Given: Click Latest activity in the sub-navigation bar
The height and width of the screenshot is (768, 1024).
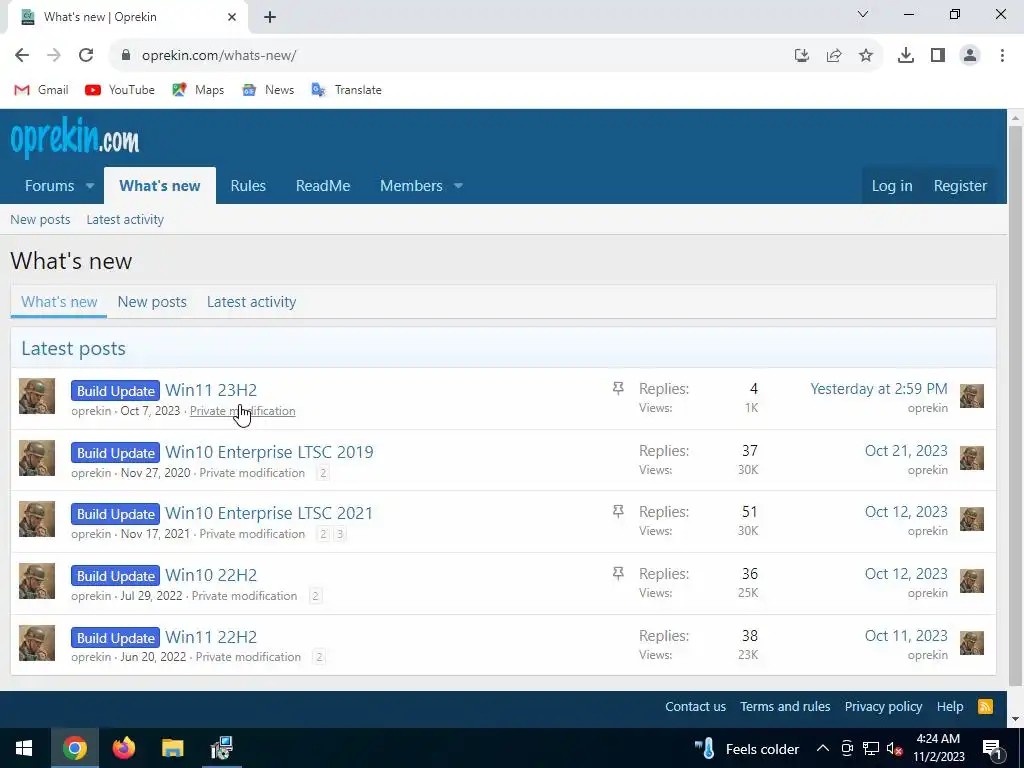Looking at the screenshot, I should pos(125,220).
